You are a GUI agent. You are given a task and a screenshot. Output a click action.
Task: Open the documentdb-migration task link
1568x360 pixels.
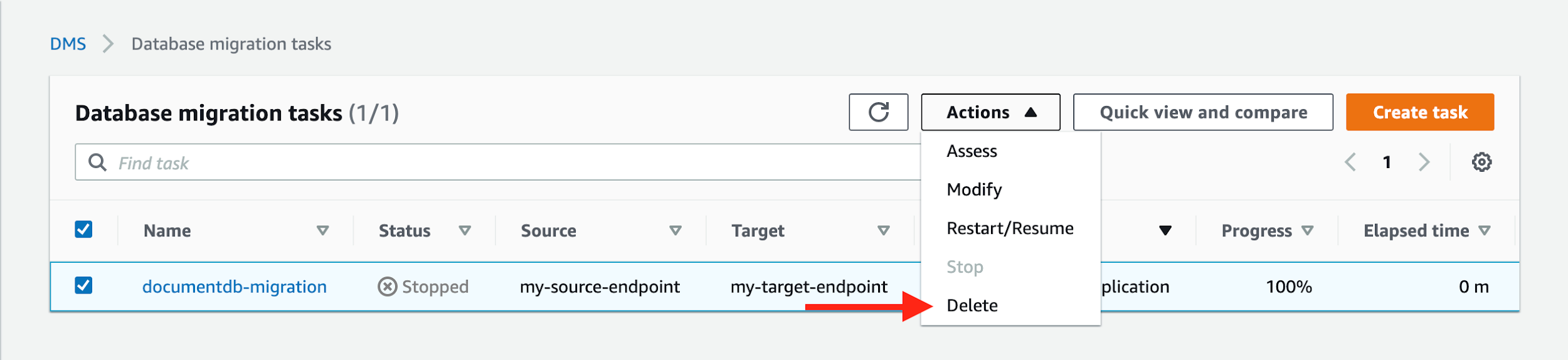[235, 287]
